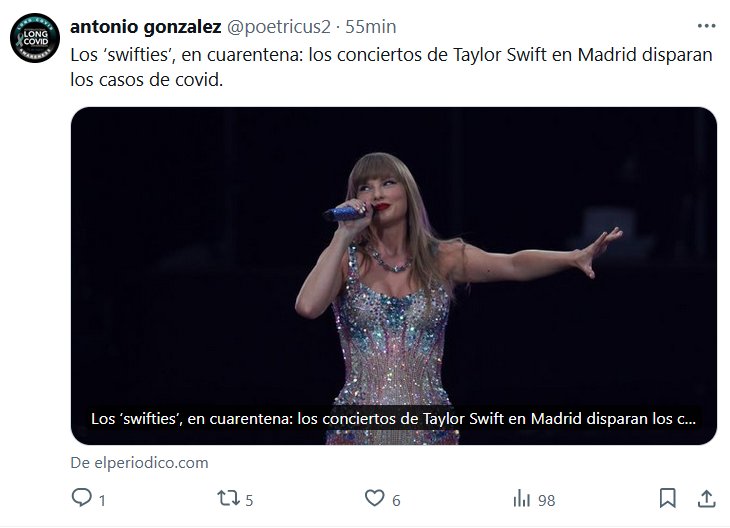730x528 pixels.
Task: Open antonio gonzalez's profile name link
Action: coord(145,28)
